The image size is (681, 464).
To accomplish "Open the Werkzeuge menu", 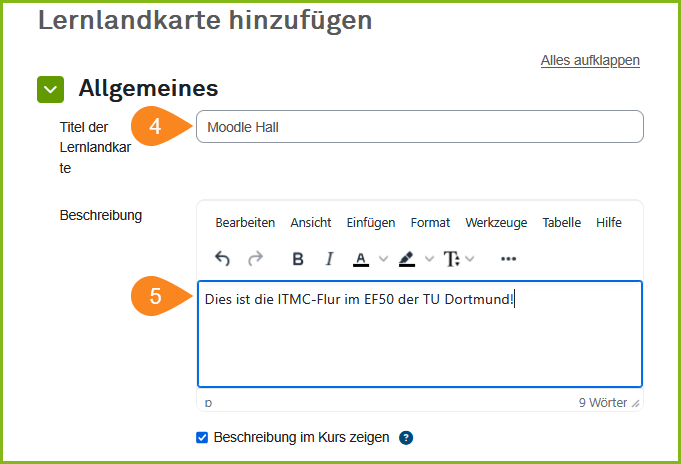I will [496, 222].
